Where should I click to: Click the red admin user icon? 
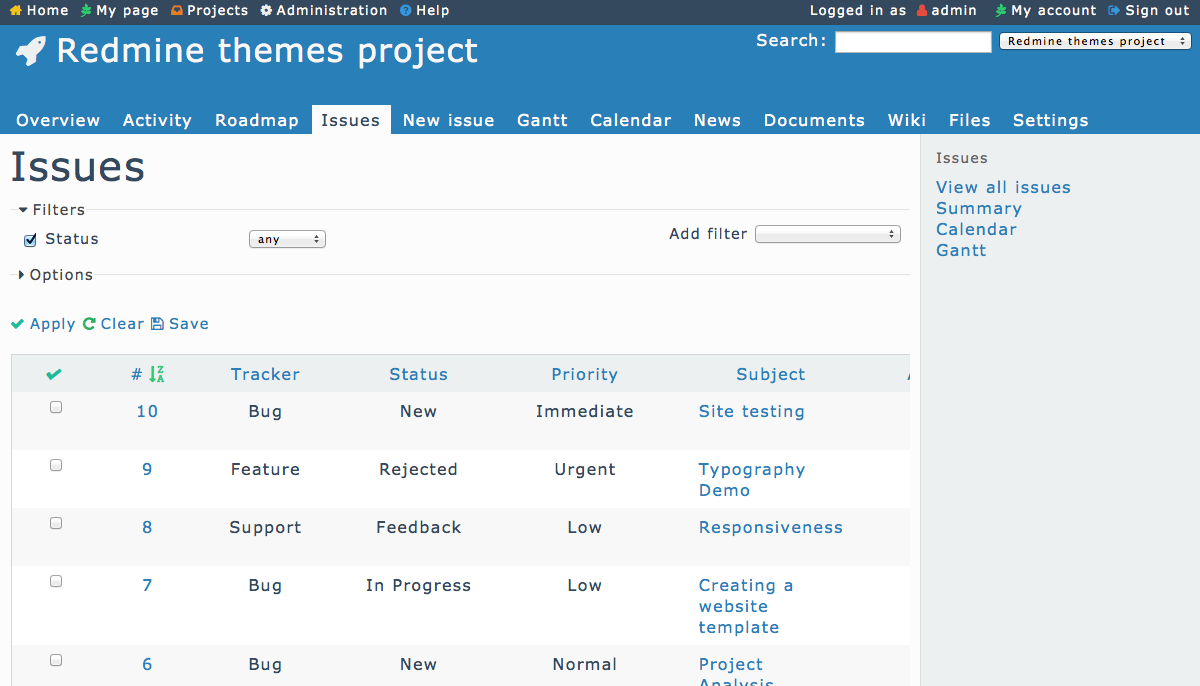(x=922, y=11)
